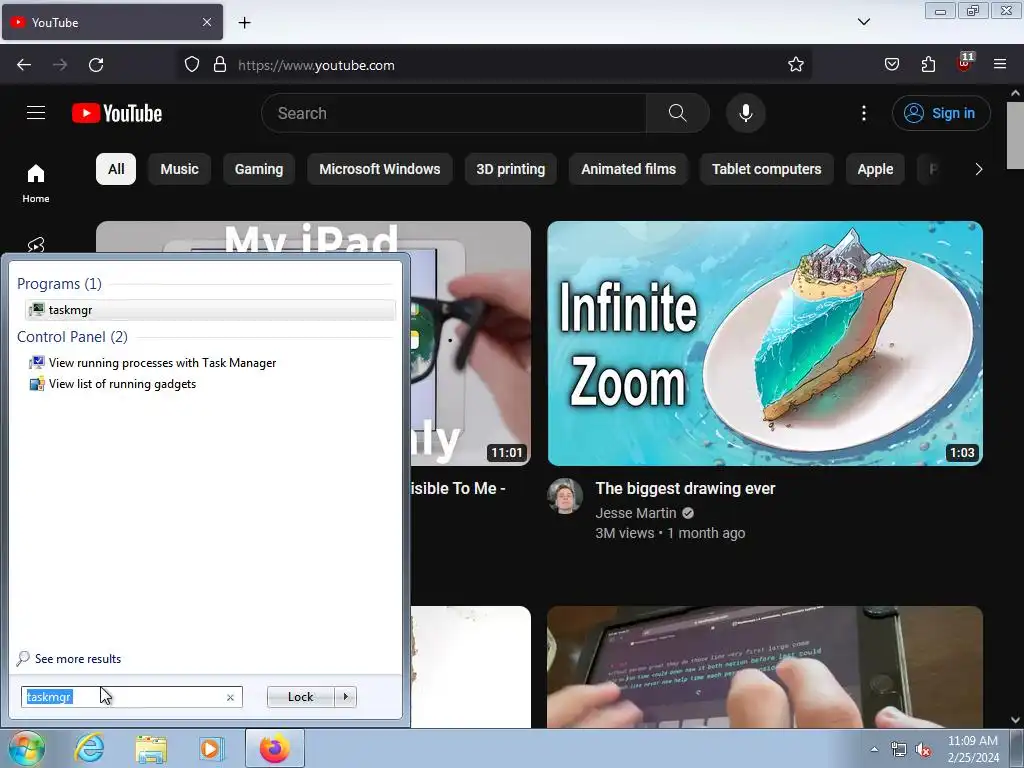Click the YouTube search magnifier button

click(x=677, y=113)
